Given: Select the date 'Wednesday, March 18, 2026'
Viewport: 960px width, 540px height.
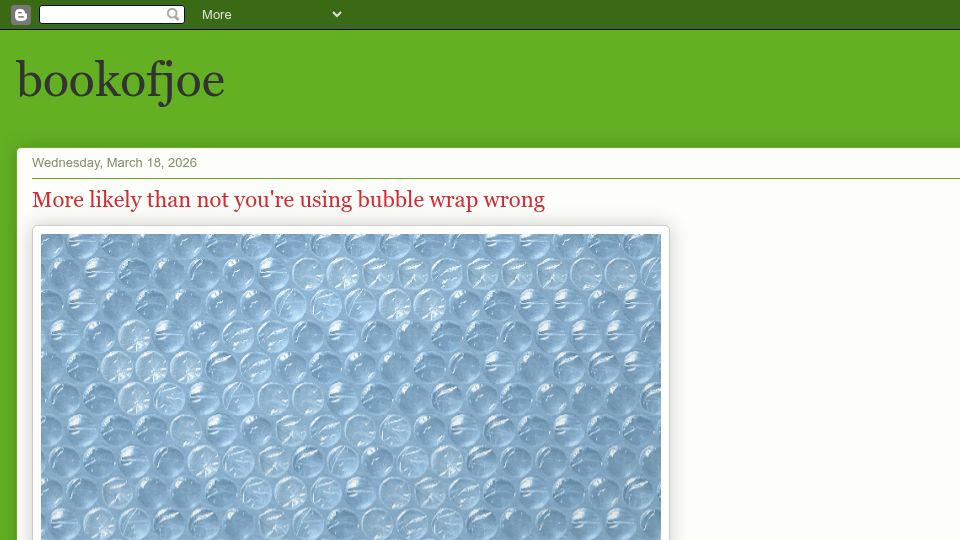Looking at the screenshot, I should point(114,163).
